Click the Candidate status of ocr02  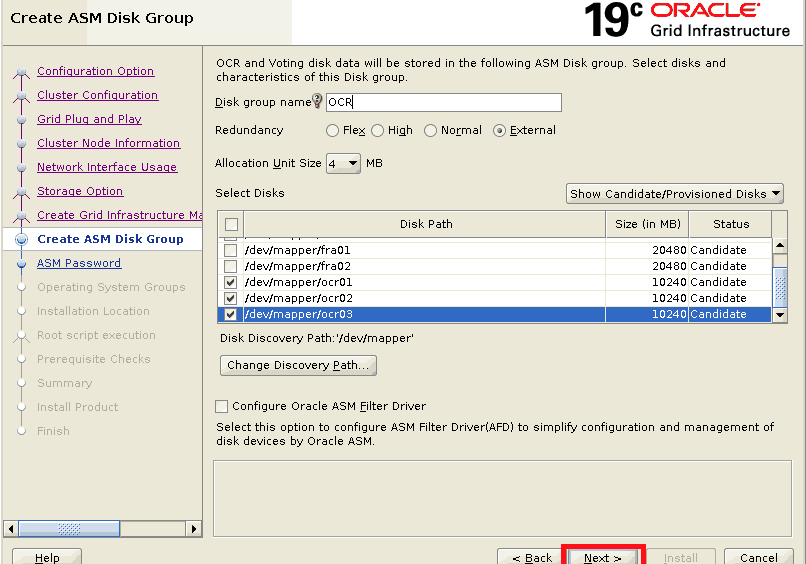[718, 298]
